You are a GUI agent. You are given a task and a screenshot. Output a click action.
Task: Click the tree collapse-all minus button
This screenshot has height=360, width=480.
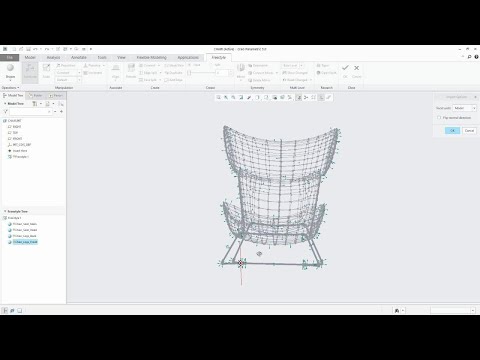tap(55, 111)
